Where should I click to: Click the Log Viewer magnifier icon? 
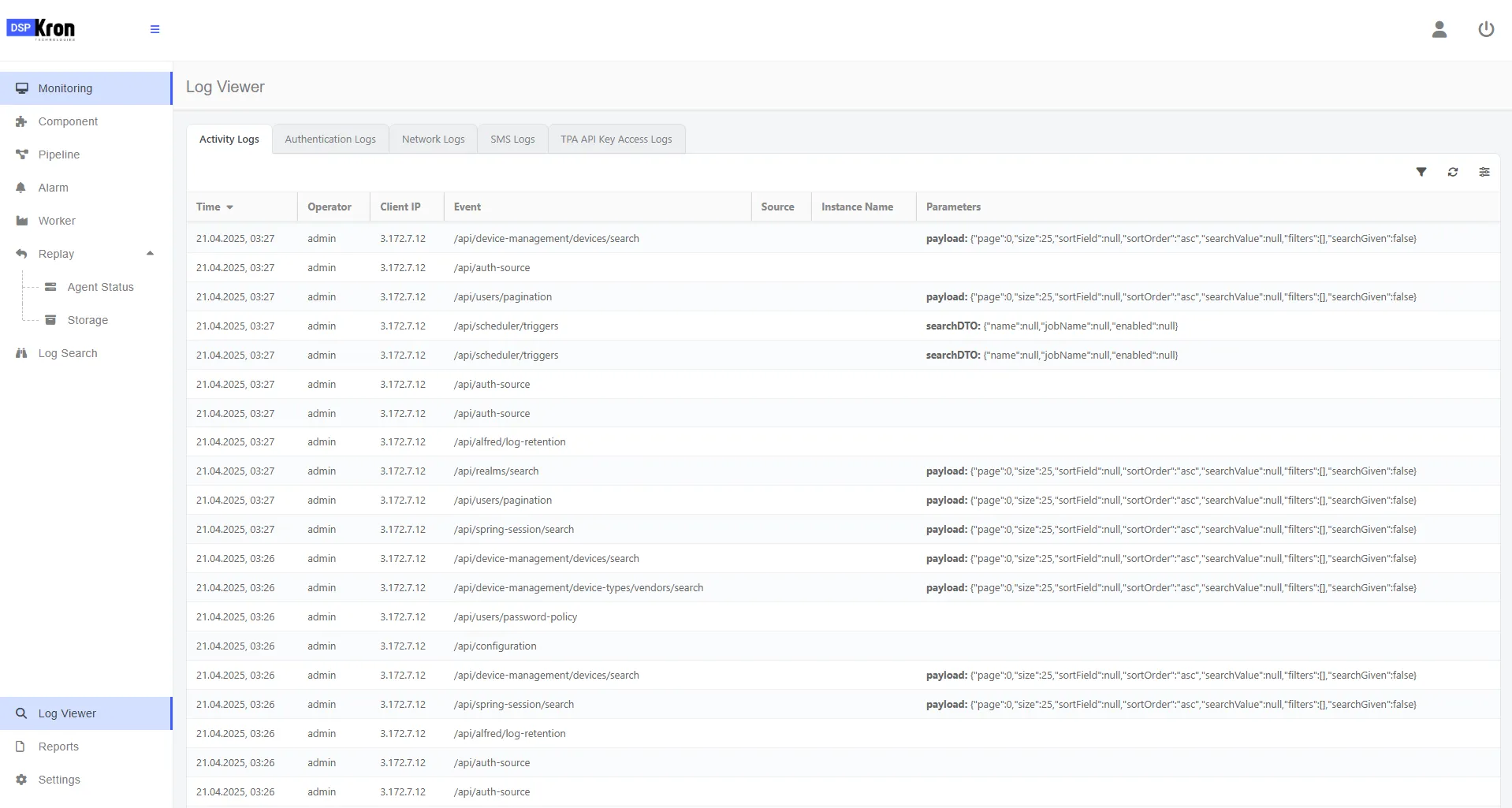pos(21,713)
